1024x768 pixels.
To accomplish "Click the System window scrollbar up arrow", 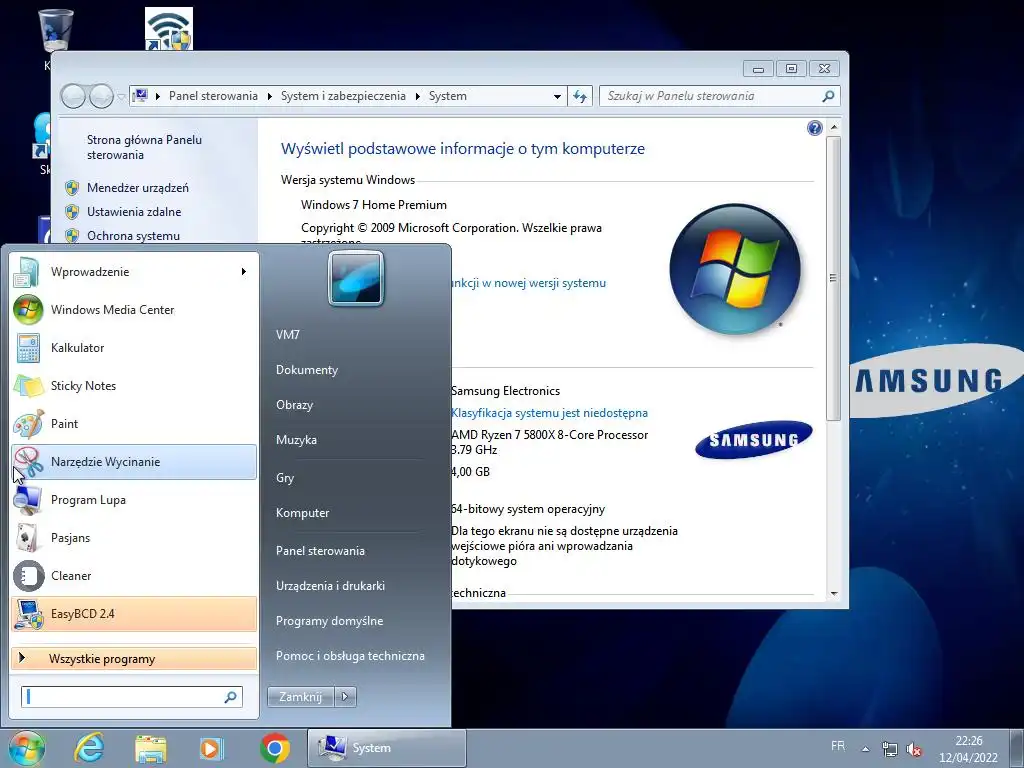I will (834, 127).
